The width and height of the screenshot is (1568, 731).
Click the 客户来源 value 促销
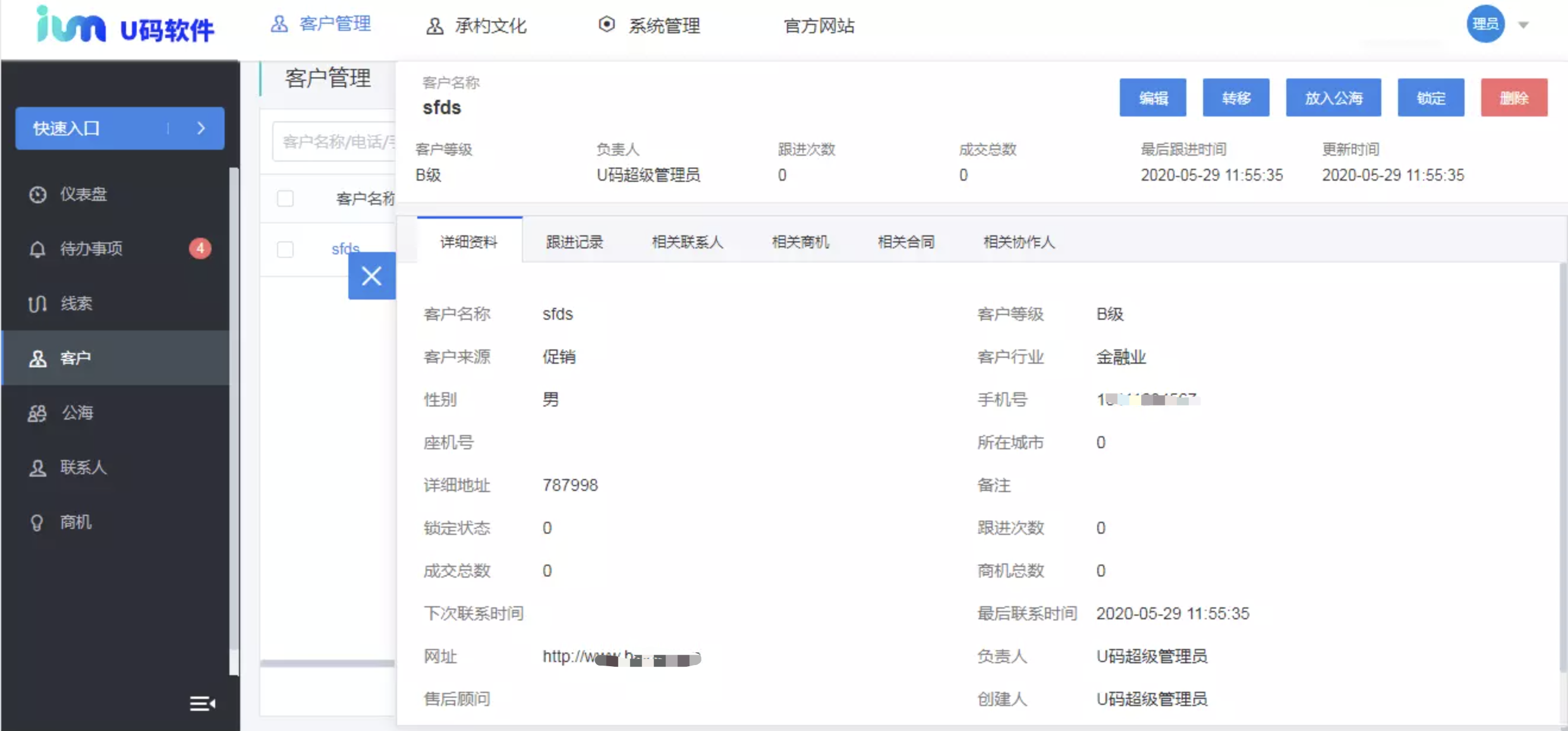point(559,357)
